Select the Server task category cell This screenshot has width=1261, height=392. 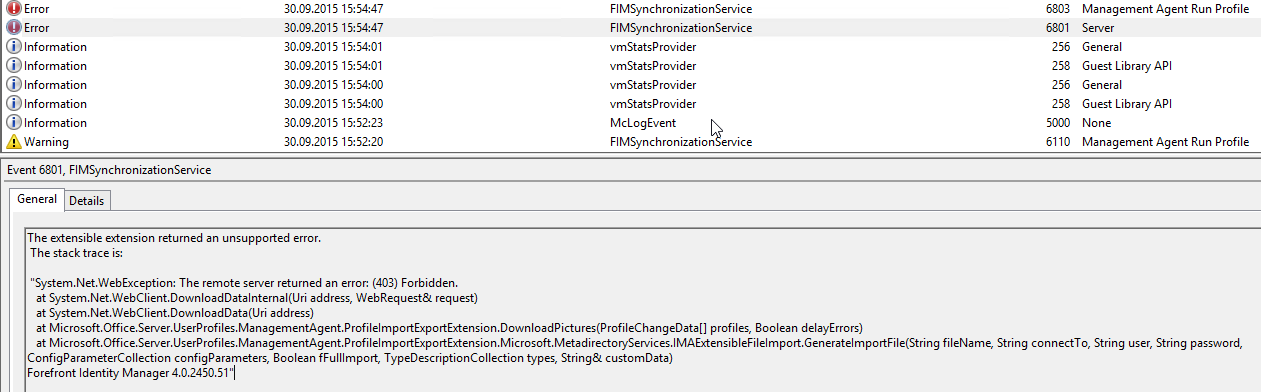pyautogui.click(x=1099, y=28)
